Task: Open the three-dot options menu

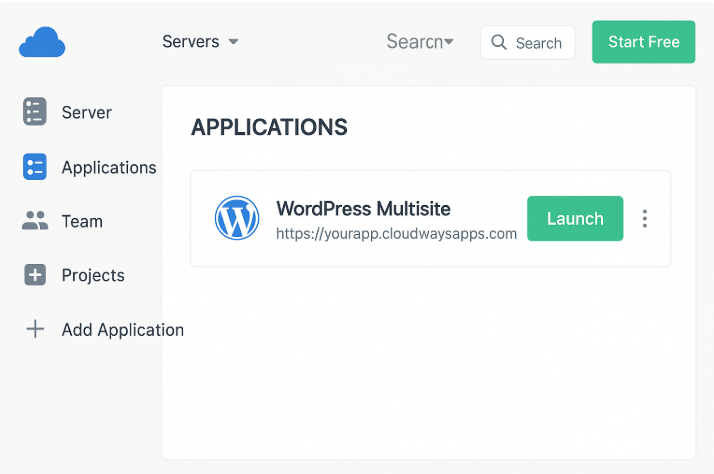Action: point(644,219)
